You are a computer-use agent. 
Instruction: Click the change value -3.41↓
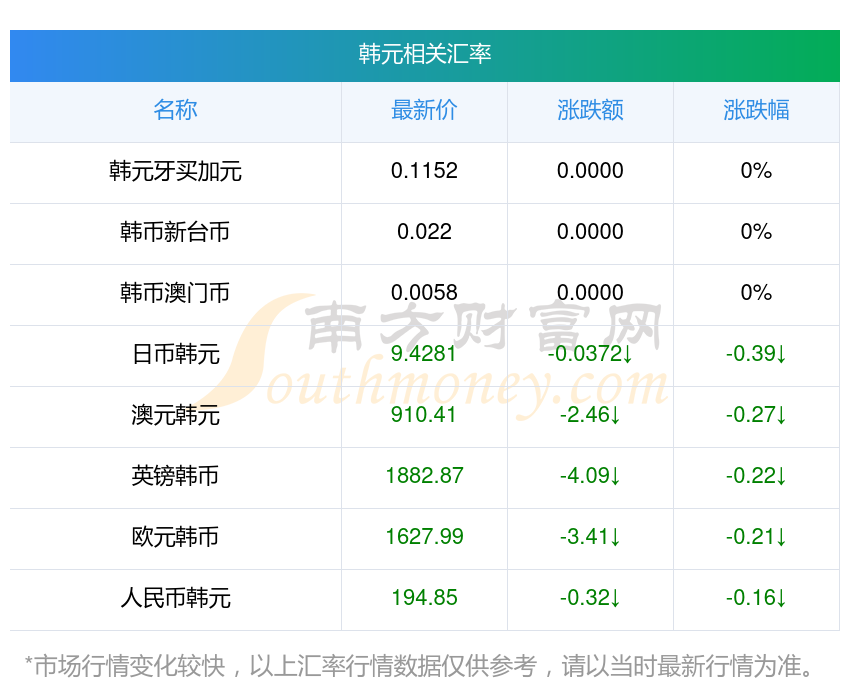click(590, 537)
